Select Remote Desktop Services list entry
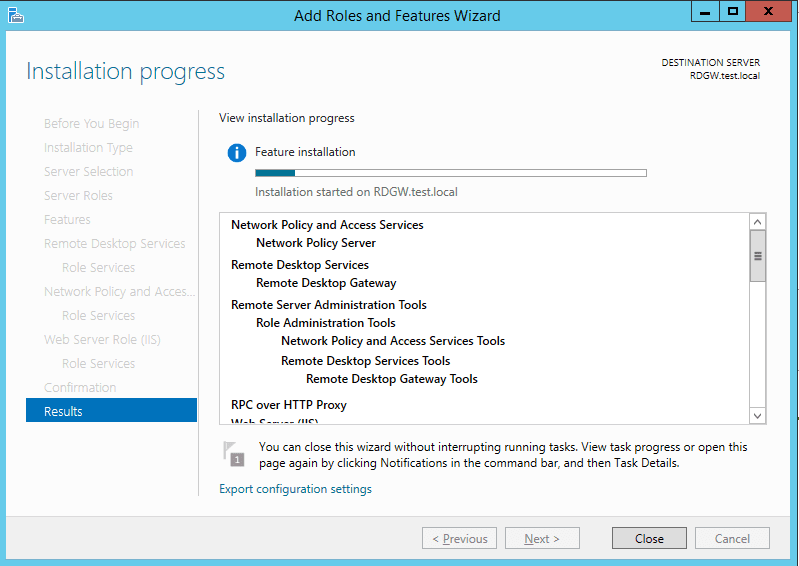 [300, 265]
